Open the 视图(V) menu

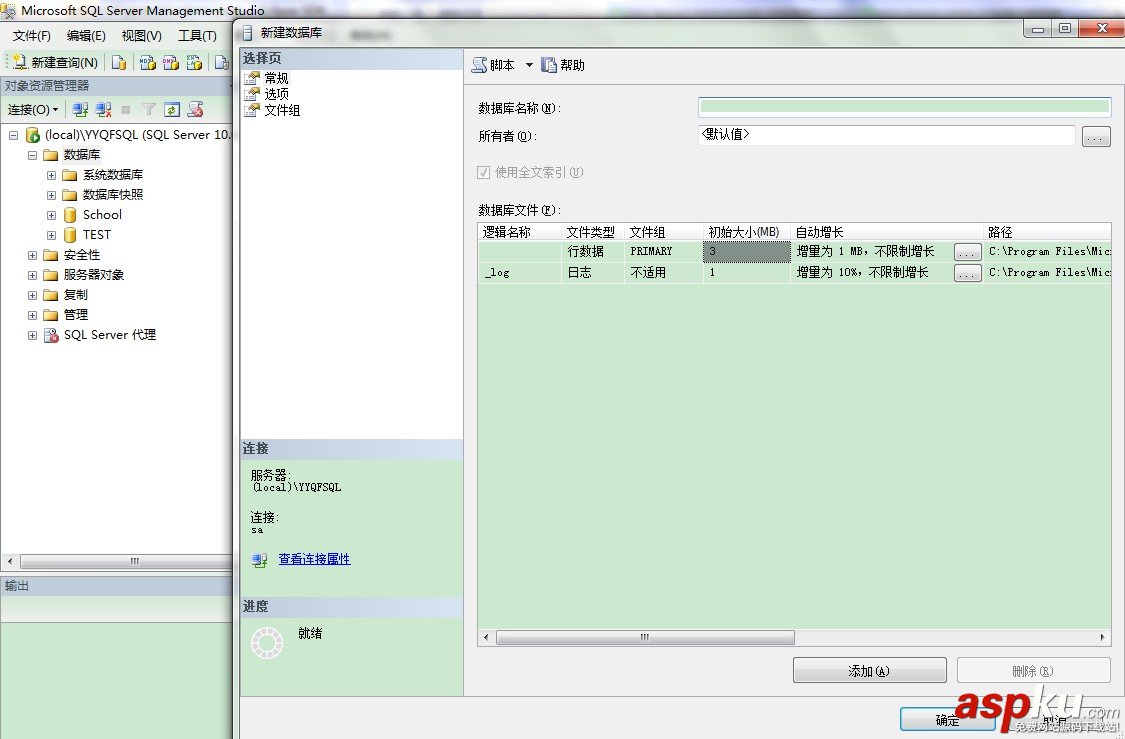141,36
